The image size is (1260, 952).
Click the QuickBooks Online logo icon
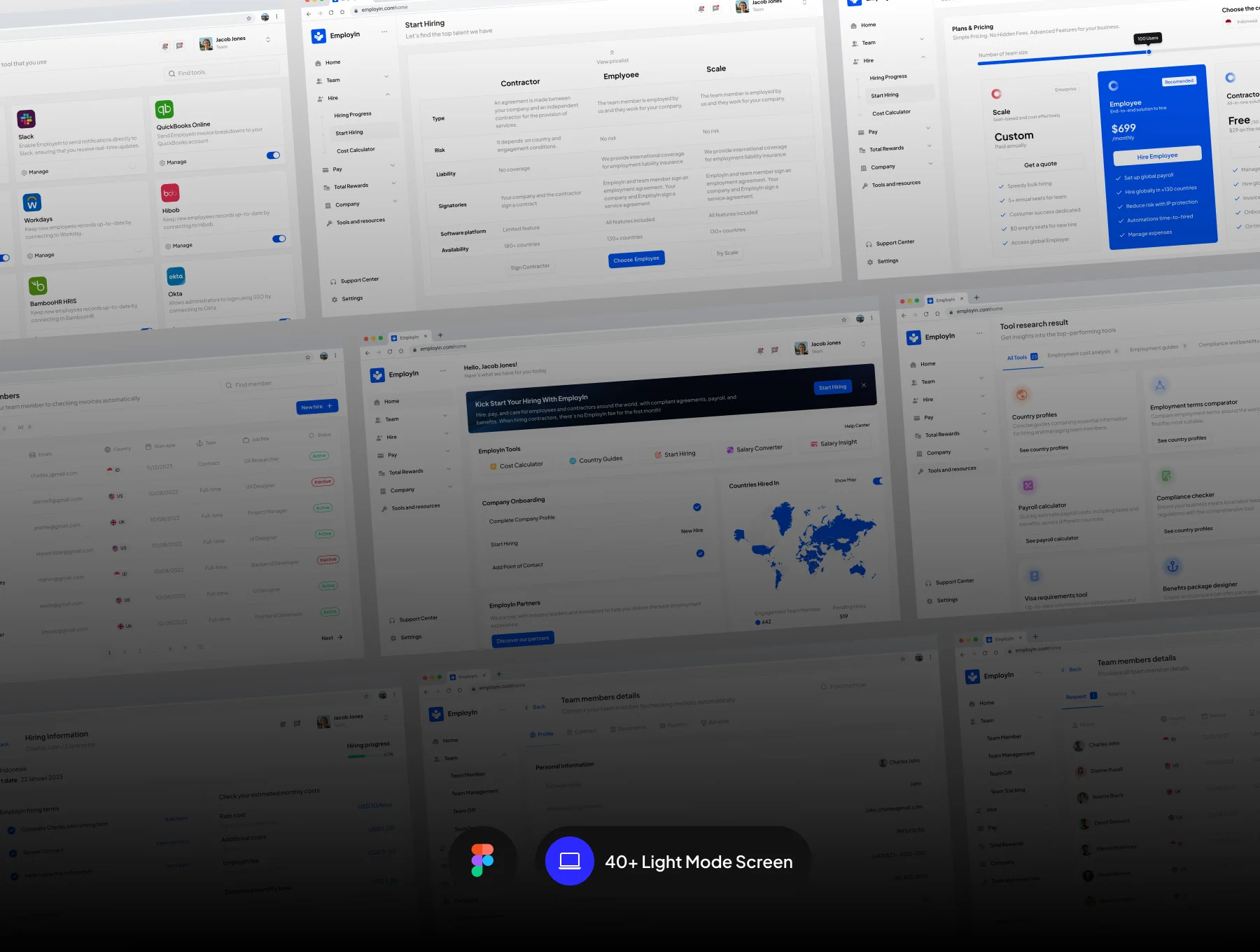click(164, 108)
